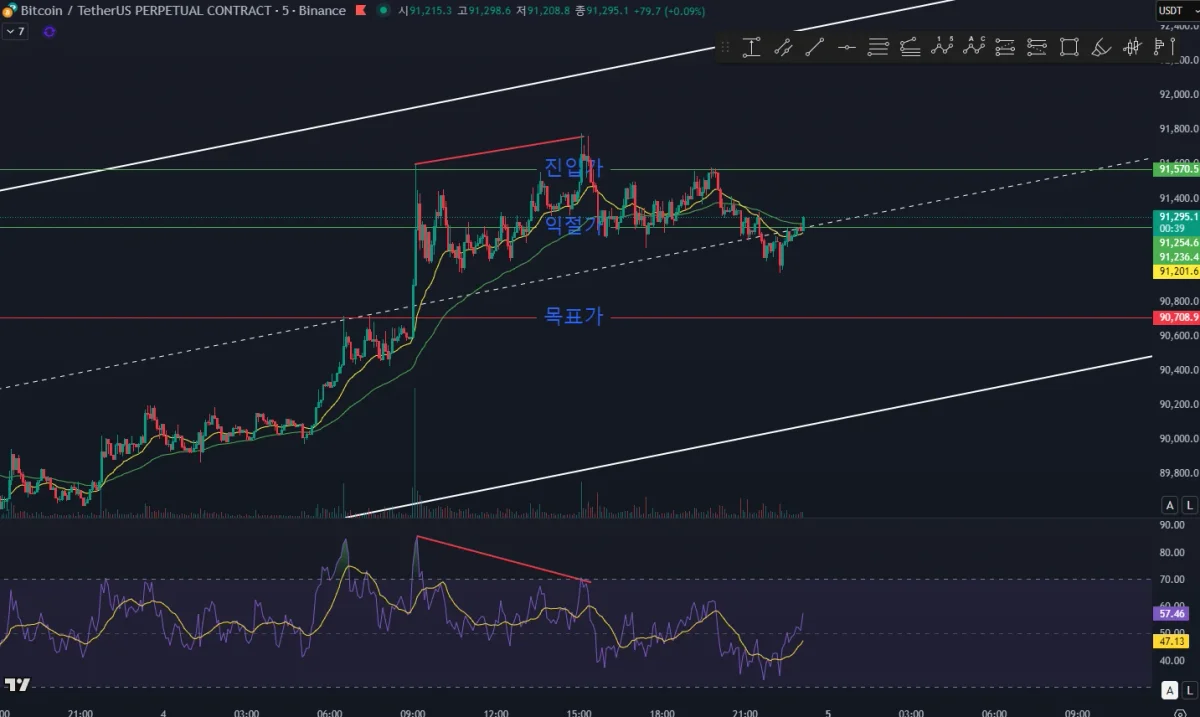Click the red flag symbol marker
The width and height of the screenshot is (1200, 717).
(x=360, y=11)
